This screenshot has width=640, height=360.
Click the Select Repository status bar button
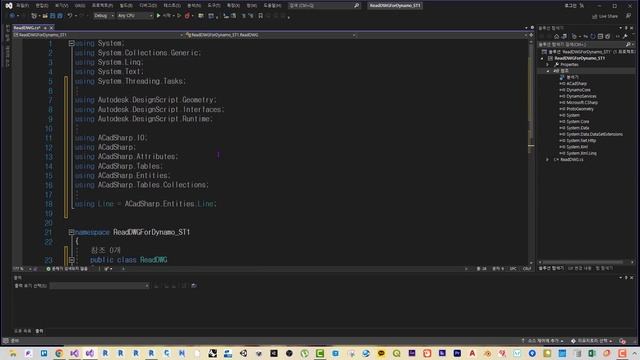click(x=591, y=341)
